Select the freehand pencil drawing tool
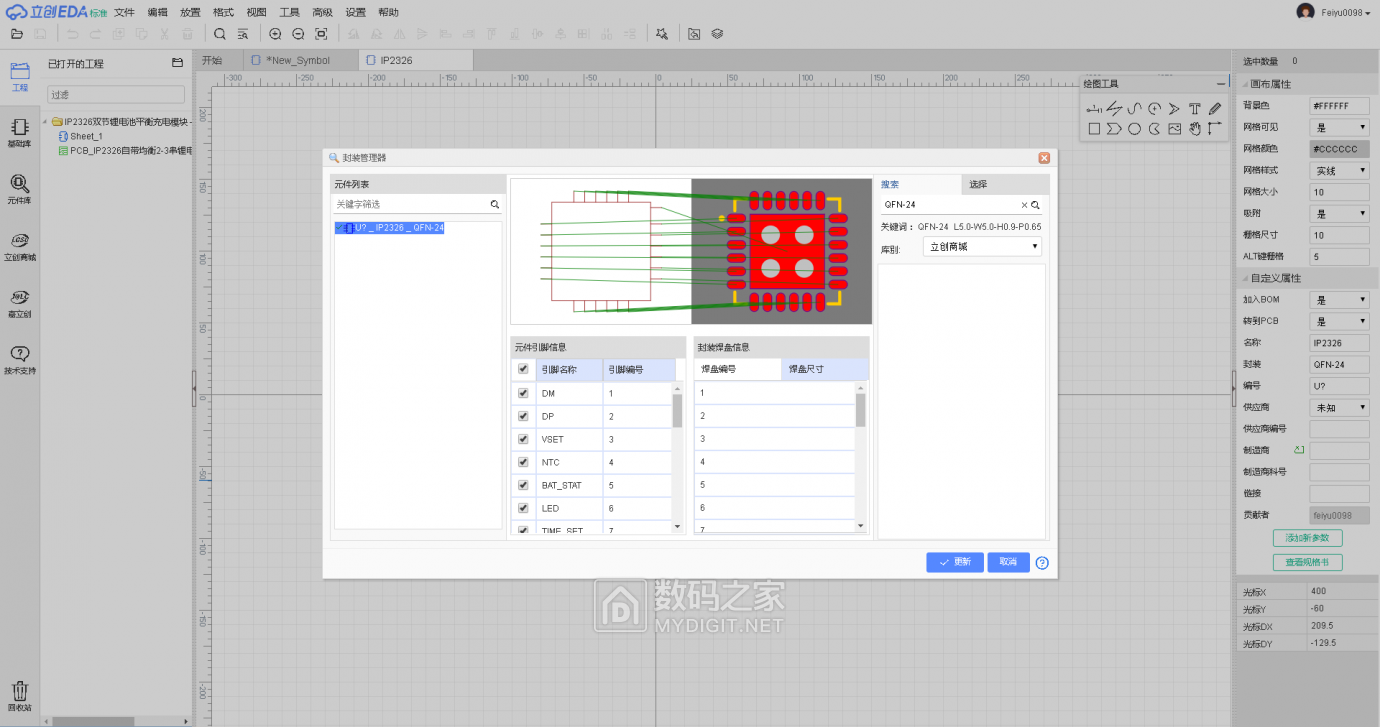Image resolution: width=1380 pixels, height=727 pixels. click(x=1215, y=108)
